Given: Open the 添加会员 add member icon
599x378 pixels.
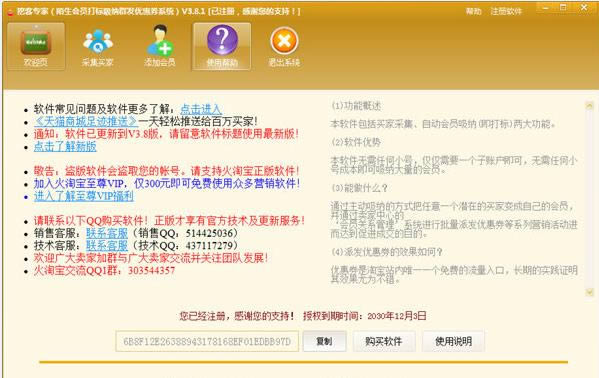Looking at the screenshot, I should tap(160, 46).
